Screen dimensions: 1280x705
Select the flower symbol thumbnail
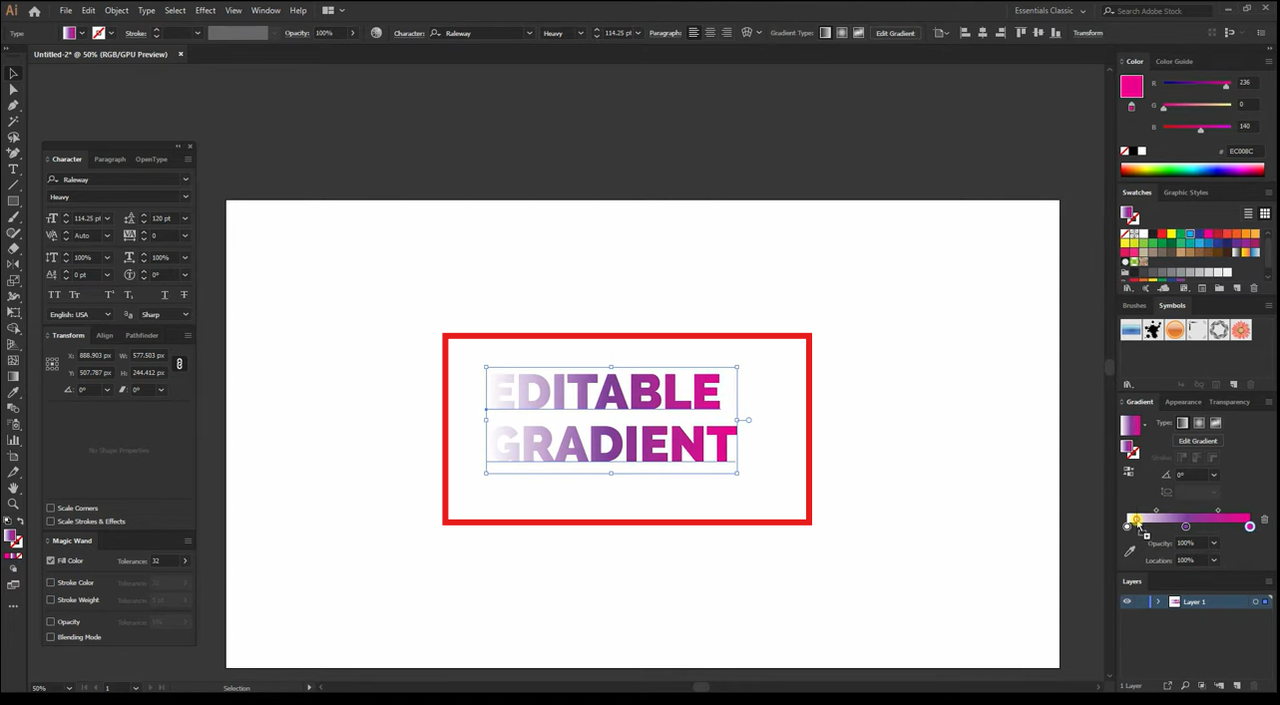(x=1241, y=329)
